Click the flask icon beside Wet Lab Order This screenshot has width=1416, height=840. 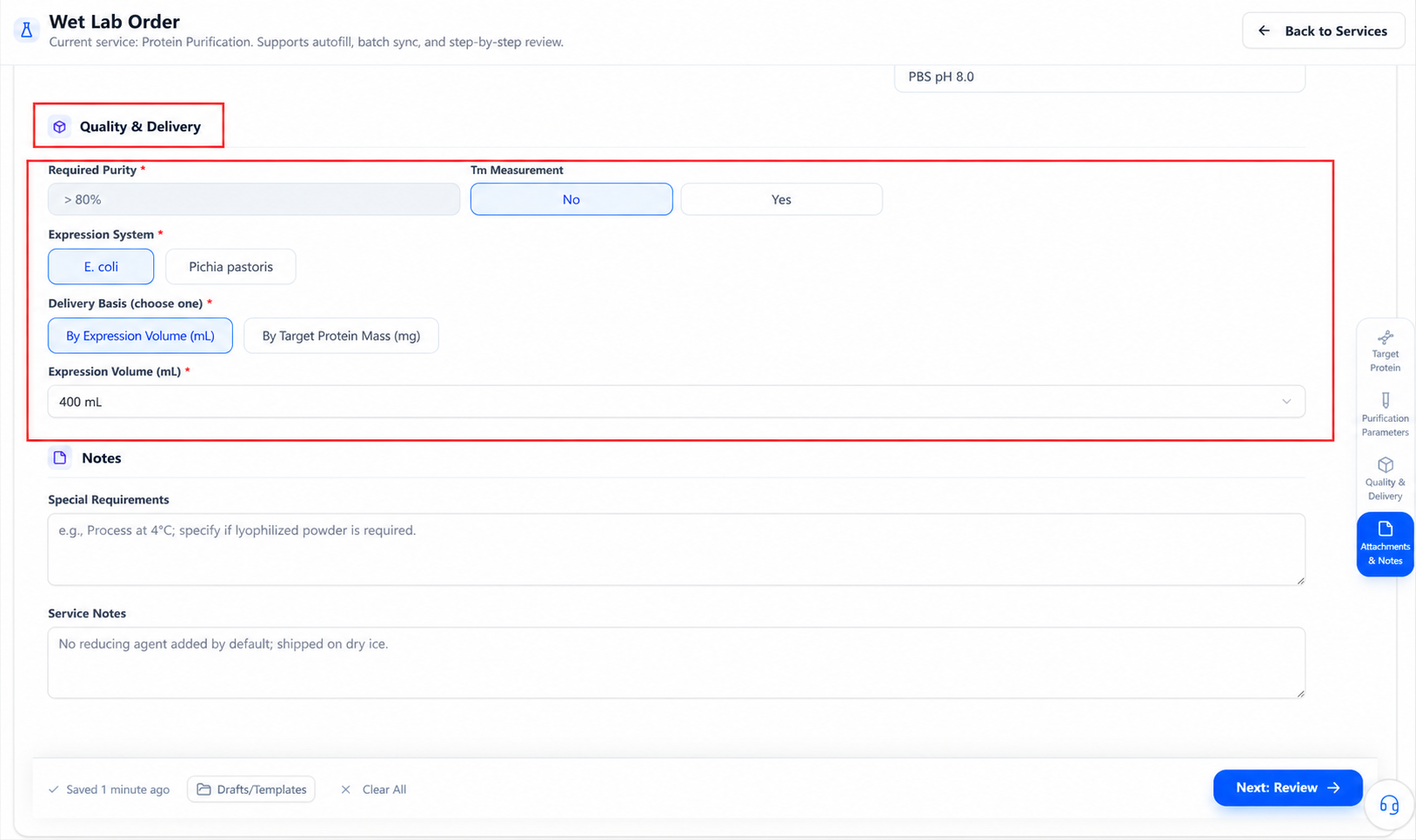26,30
